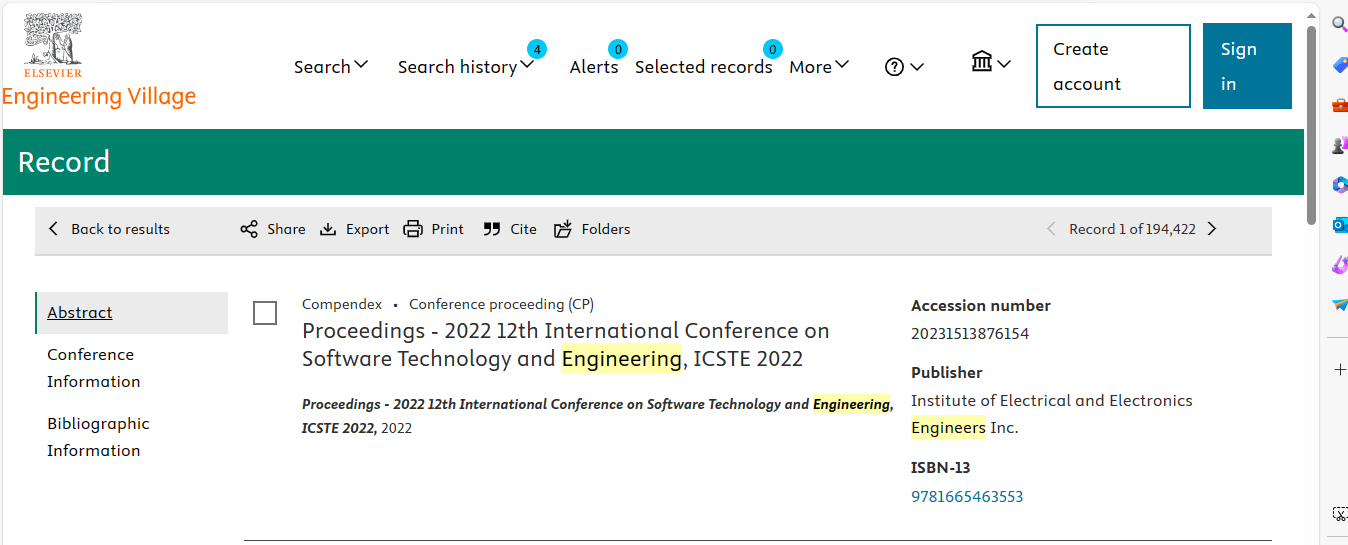Click the Sign in button
Screen dimensions: 1348x545
(1247, 66)
